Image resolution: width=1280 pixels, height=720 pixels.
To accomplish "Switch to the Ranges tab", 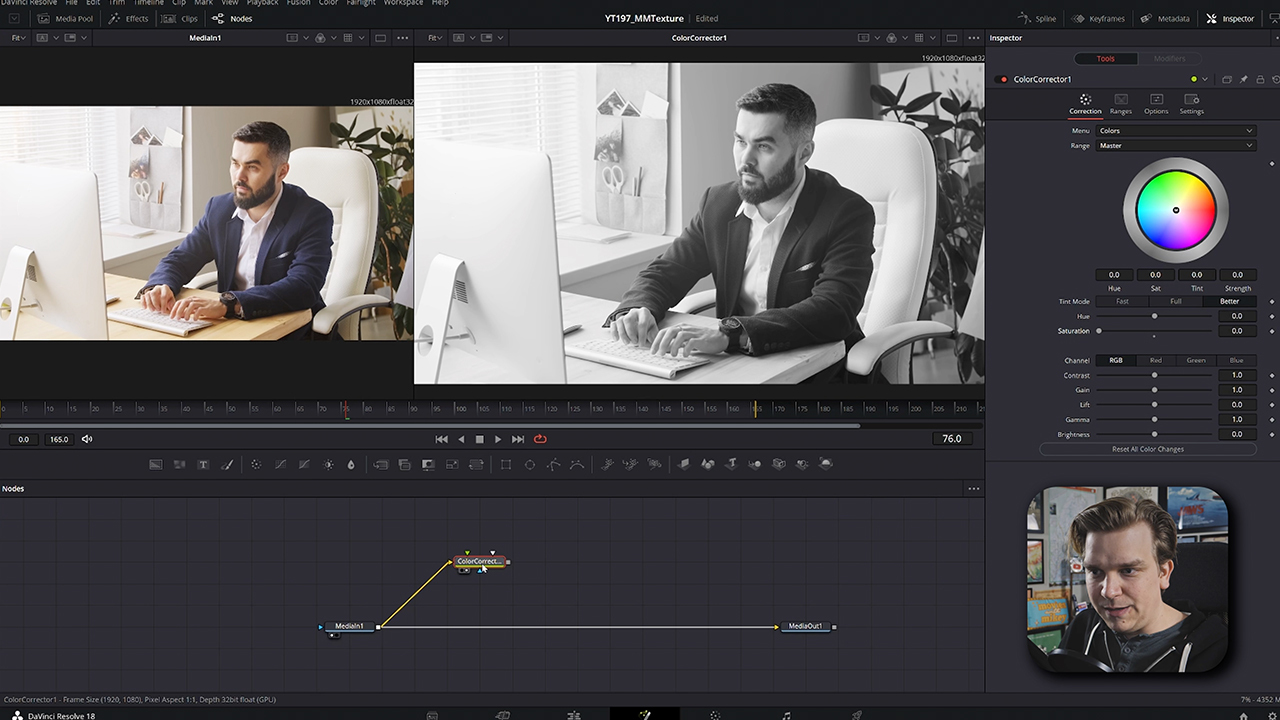I will coord(1121,104).
